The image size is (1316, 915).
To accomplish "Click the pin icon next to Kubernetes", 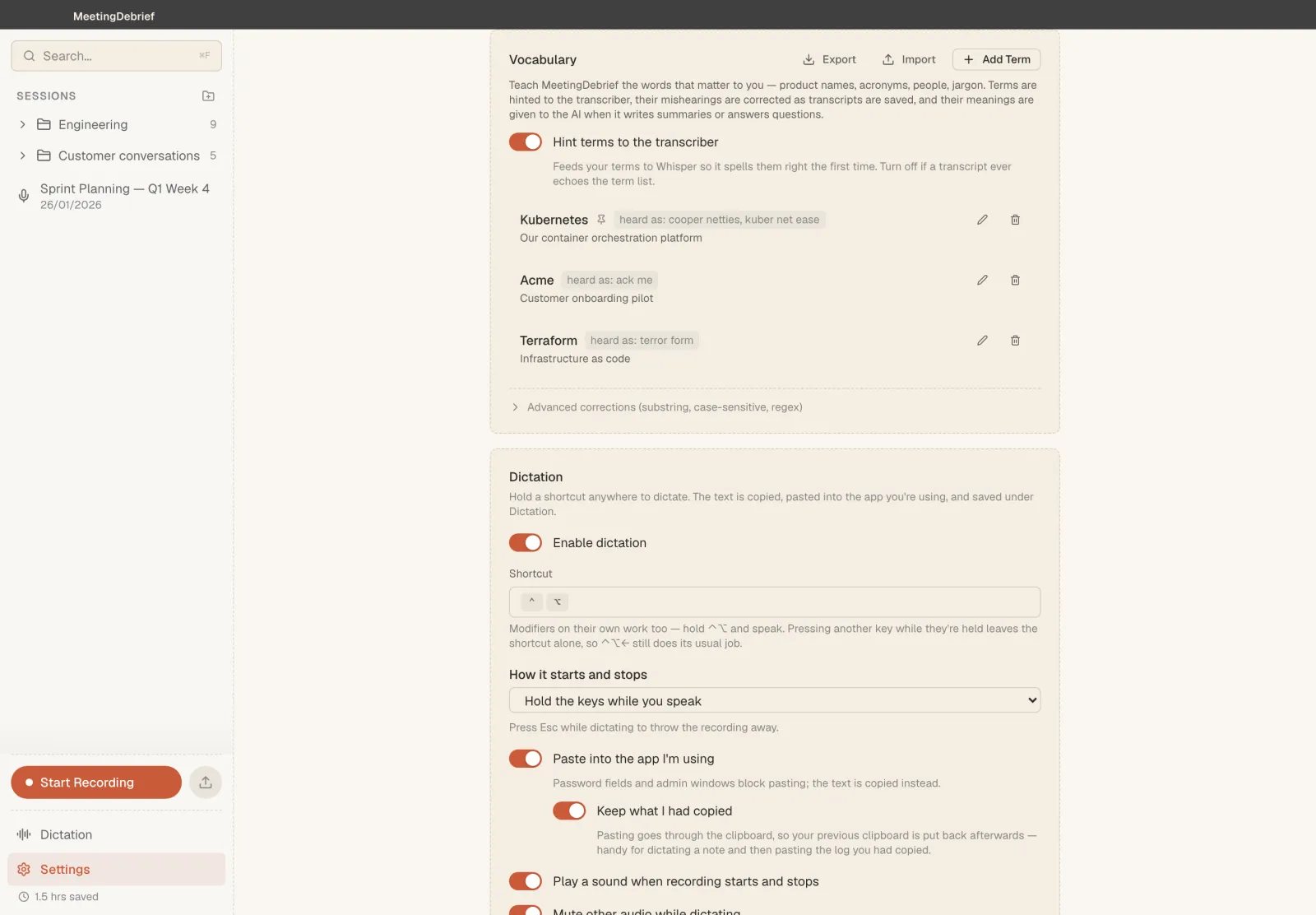I will [x=601, y=220].
